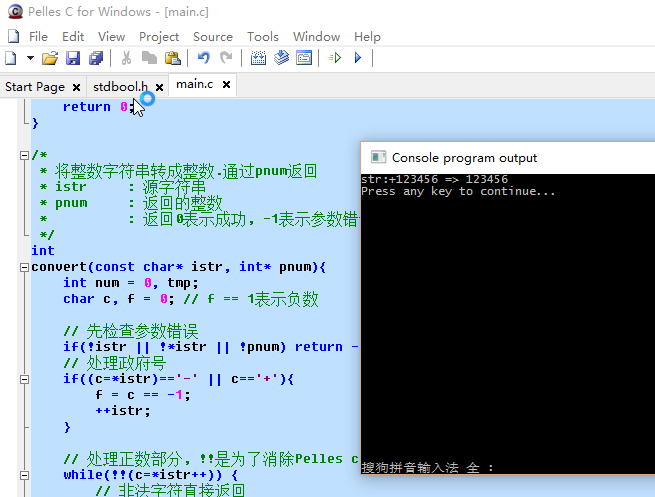Click the New file toolbar icon
The height and width of the screenshot is (497, 655).
tap(11, 58)
